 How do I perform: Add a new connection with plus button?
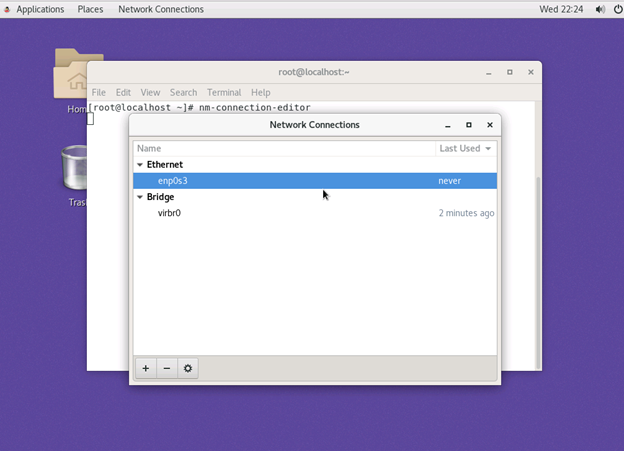[x=146, y=369]
